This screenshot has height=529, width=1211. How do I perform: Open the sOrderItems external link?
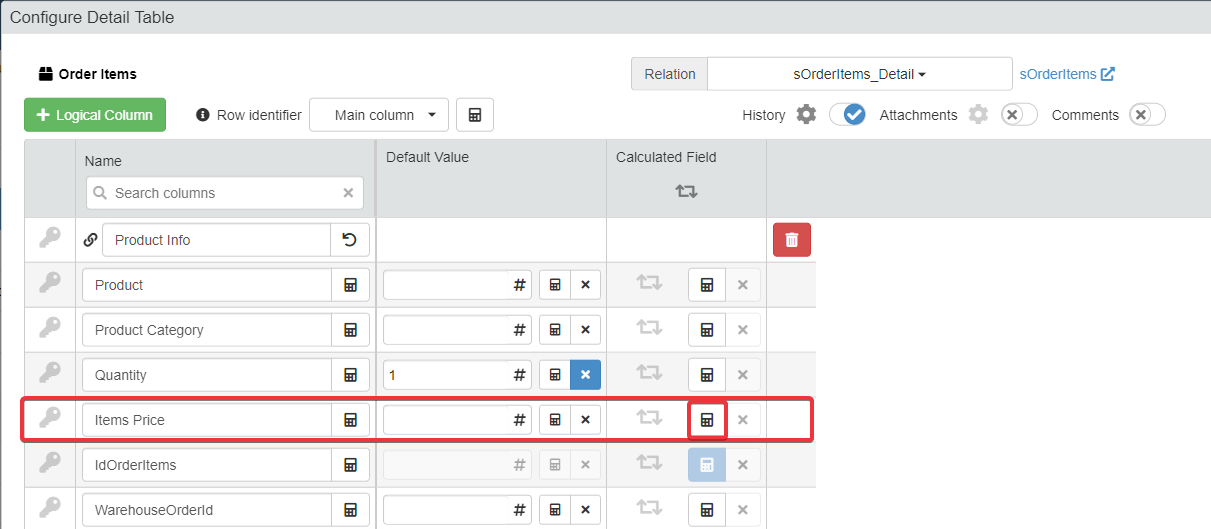tap(1067, 74)
